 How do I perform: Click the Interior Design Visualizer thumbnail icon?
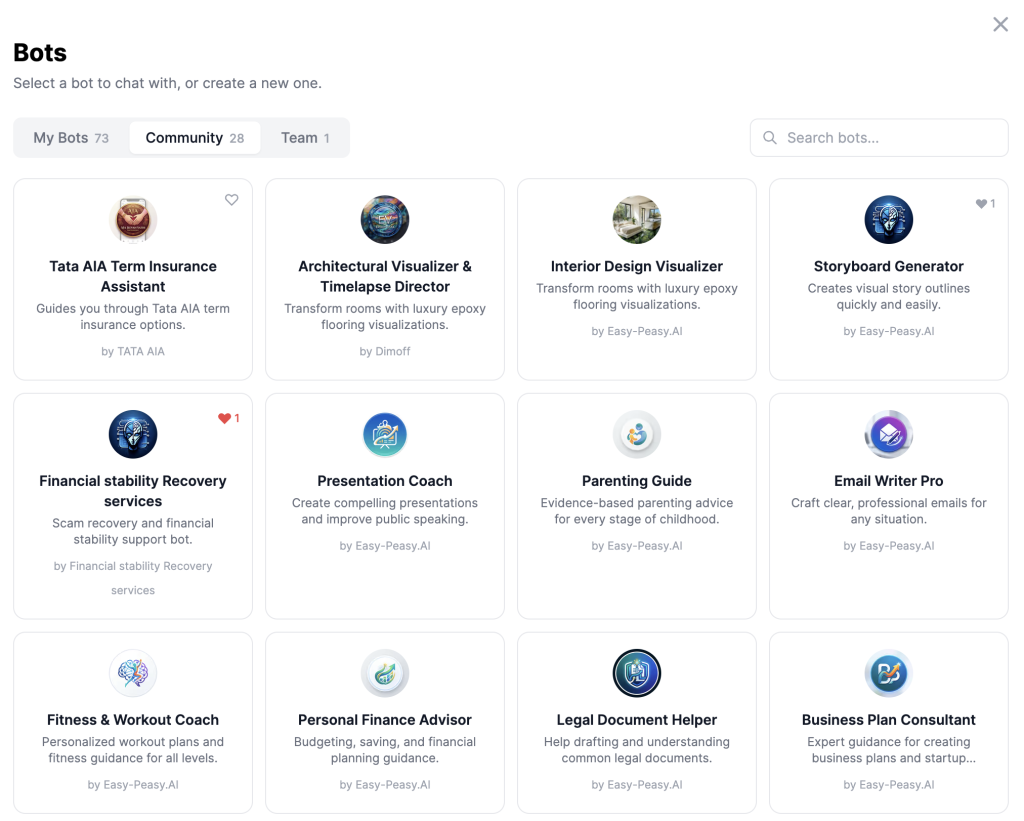coord(637,220)
